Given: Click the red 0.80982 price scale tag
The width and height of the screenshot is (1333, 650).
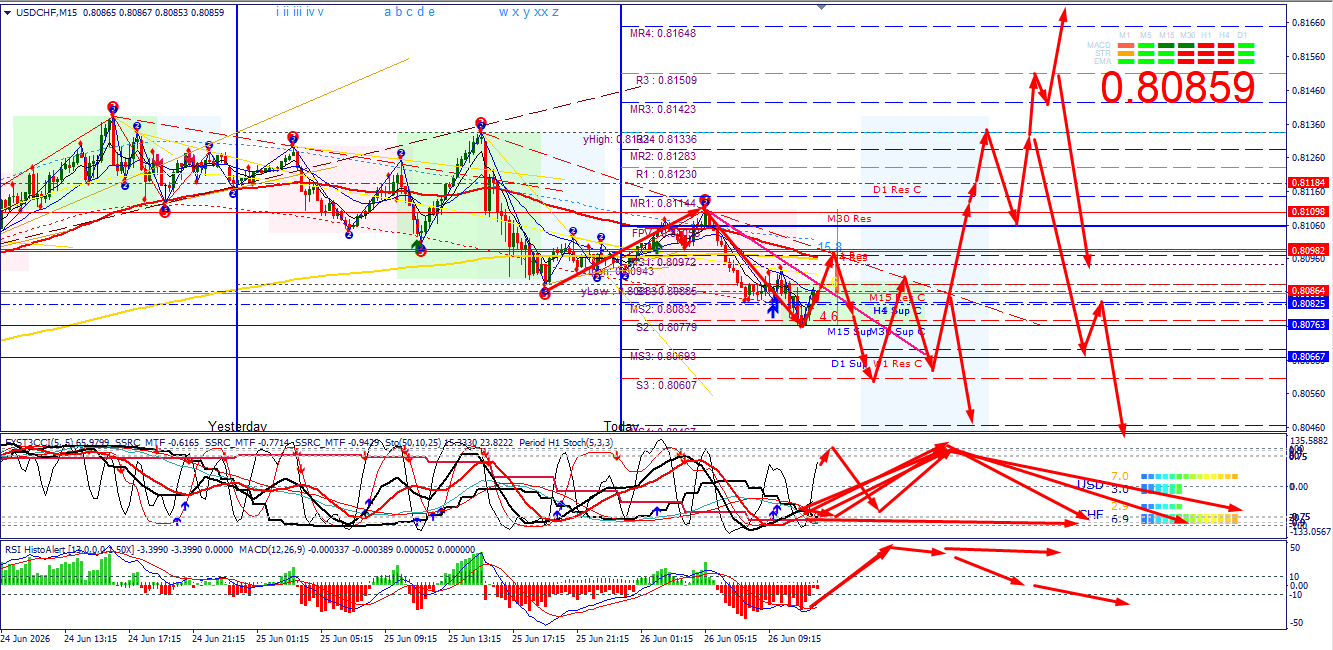Looking at the screenshot, I should click(1309, 250).
